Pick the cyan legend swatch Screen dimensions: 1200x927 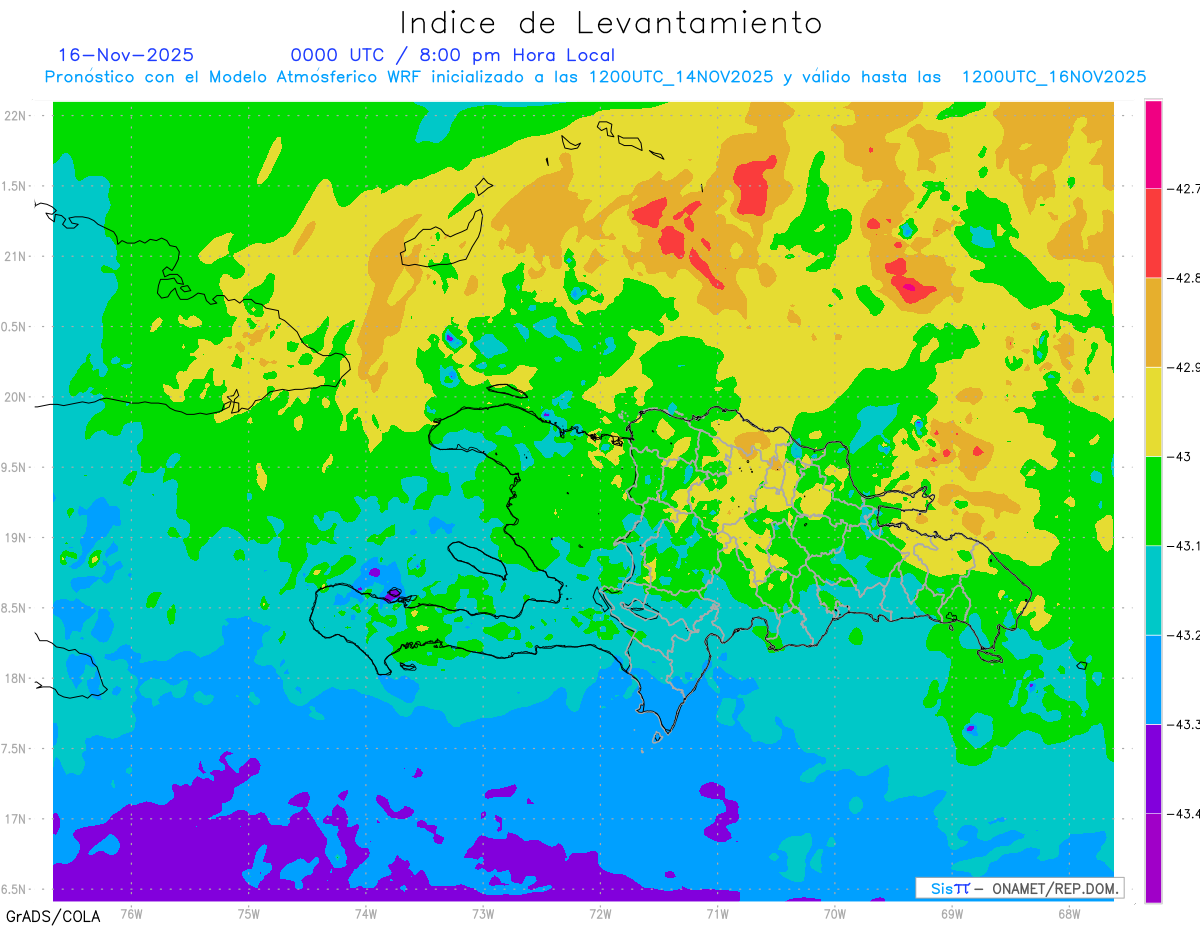[1153, 590]
